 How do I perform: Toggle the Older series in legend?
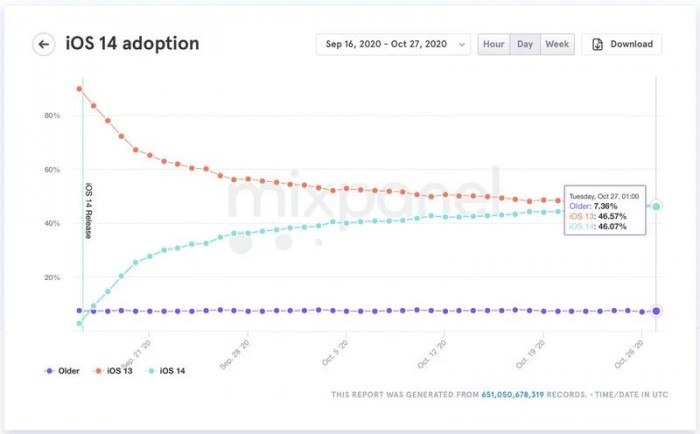62,371
